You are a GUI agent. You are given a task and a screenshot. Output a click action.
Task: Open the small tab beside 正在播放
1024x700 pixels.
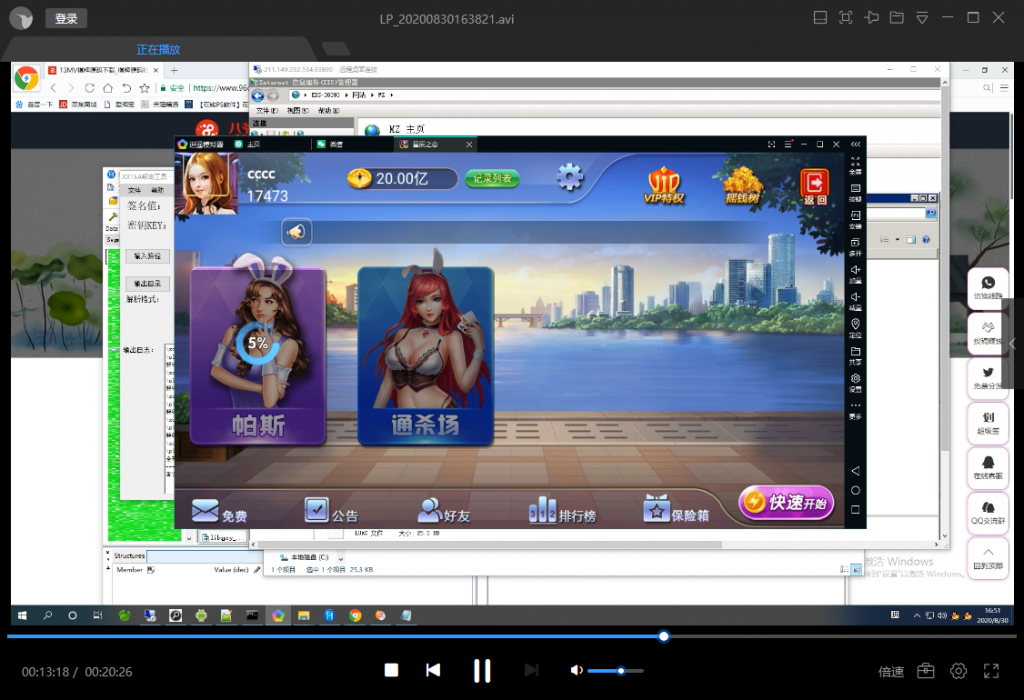(x=336, y=49)
